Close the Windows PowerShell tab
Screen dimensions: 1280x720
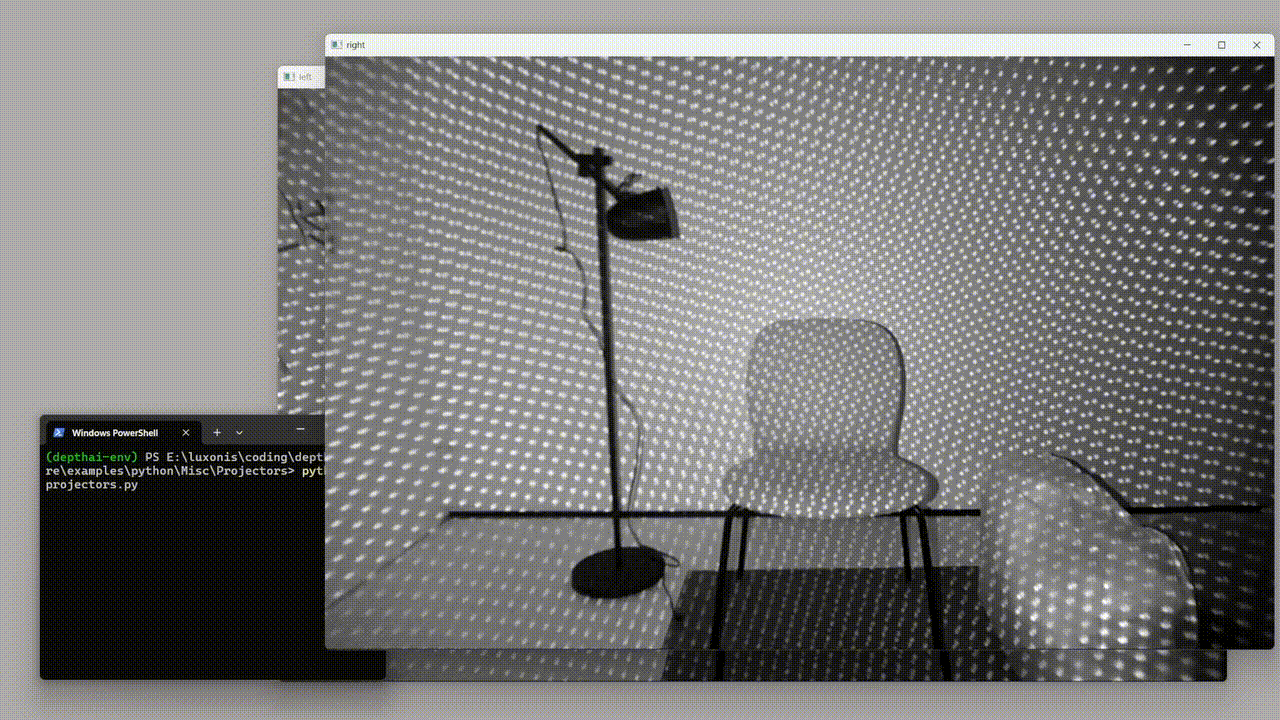pos(185,433)
